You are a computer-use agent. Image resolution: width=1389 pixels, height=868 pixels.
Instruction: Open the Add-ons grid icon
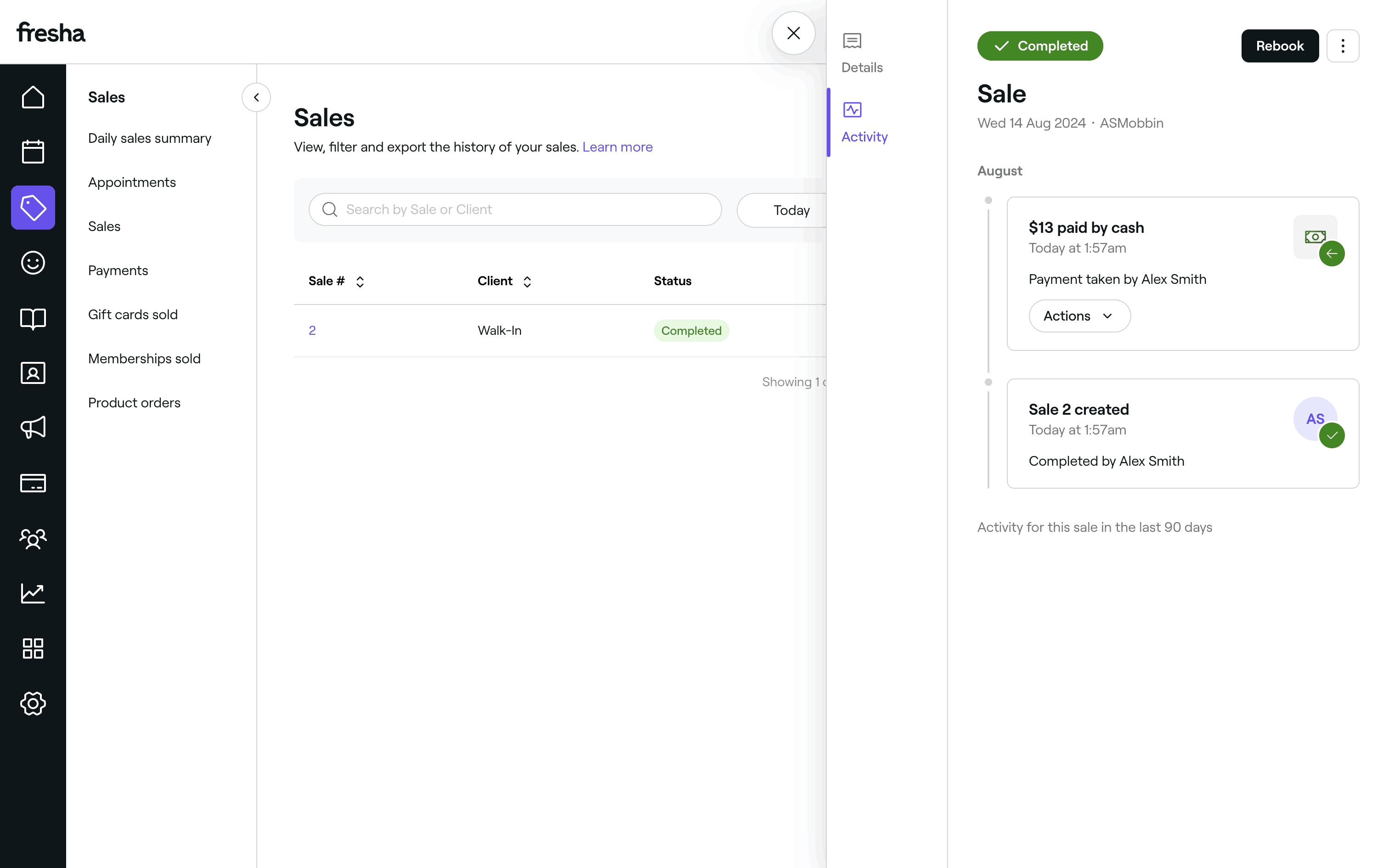pyautogui.click(x=33, y=648)
